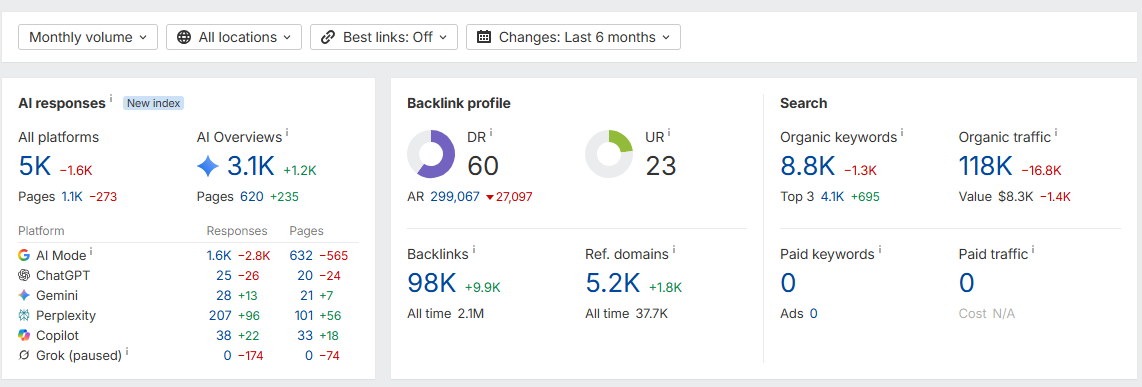Viewport: 1142px width, 387px height.
Task: Click the info icon beside Organic keywords
Action: 902,133
